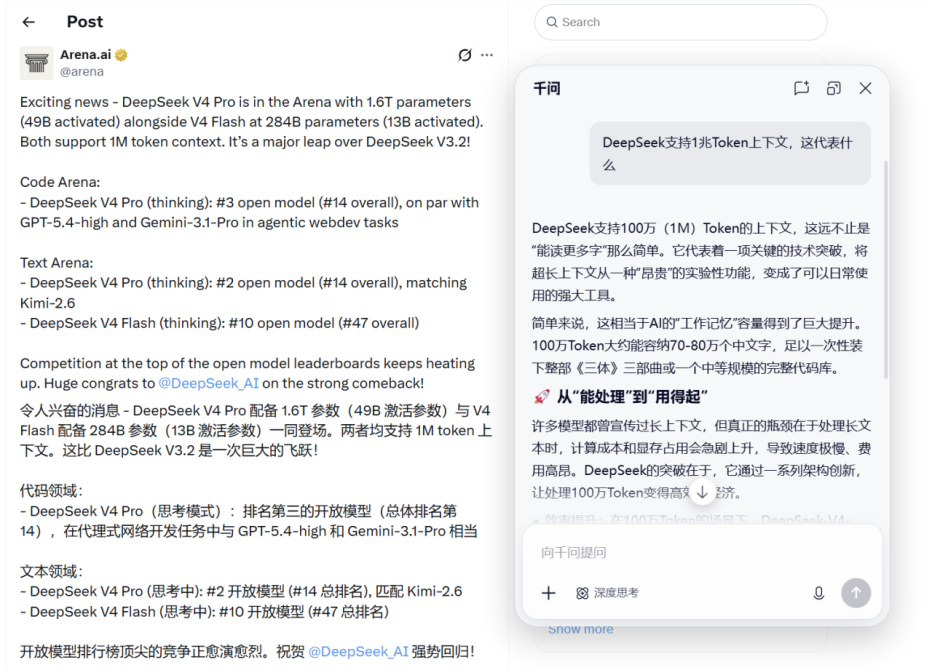This screenshot has width=932, height=670.
Task: Click the line 'Kimi-2.6' in English post
Action: coord(48,303)
